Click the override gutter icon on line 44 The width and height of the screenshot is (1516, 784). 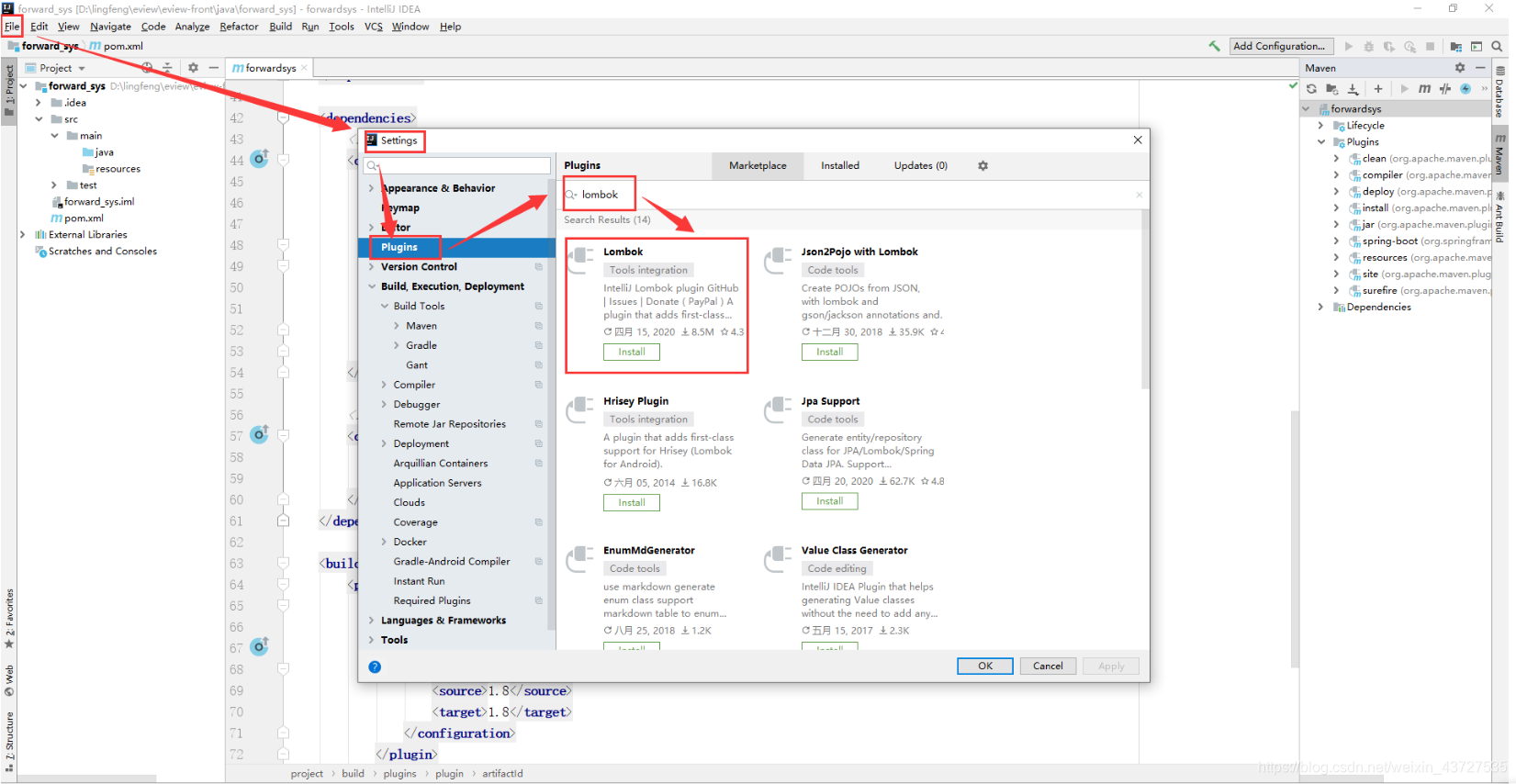(260, 159)
